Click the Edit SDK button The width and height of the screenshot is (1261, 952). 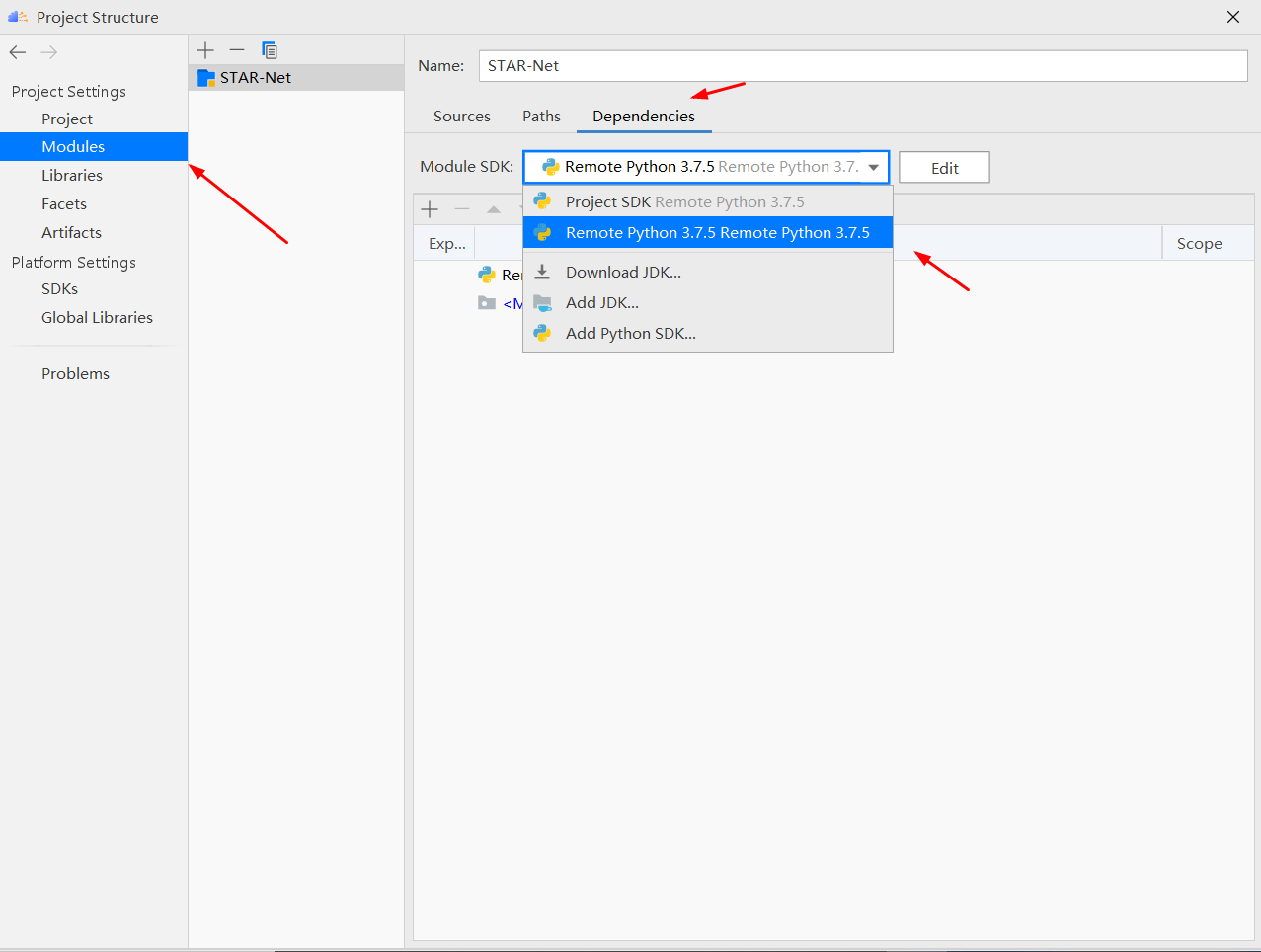944,168
